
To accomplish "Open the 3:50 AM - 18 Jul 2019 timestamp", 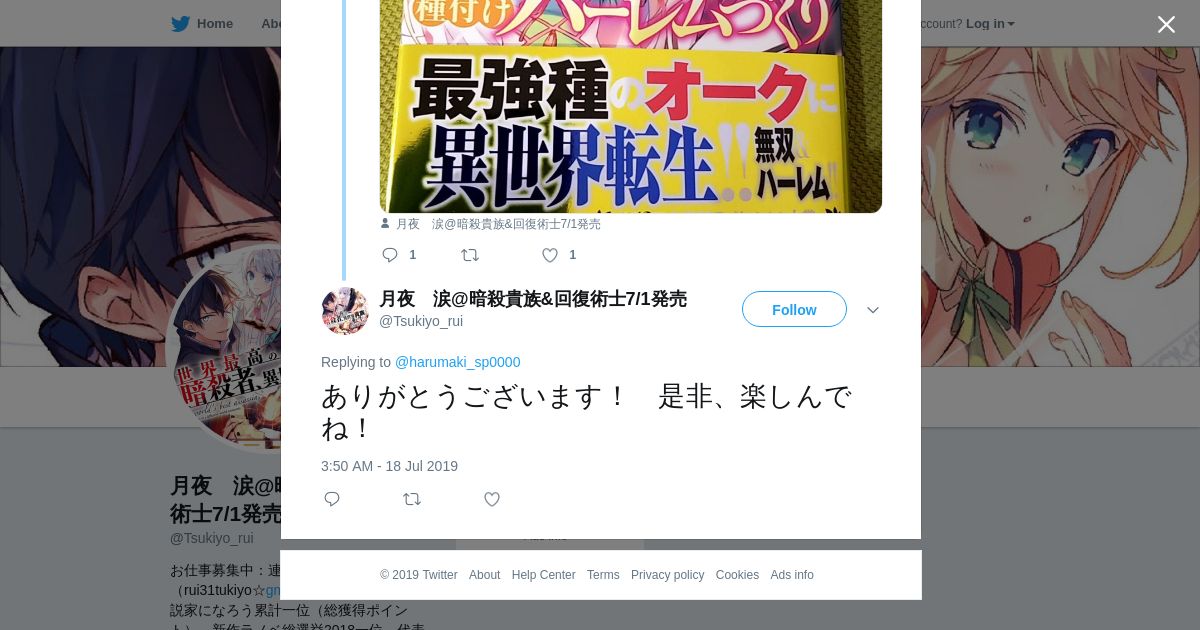I will [389, 466].
